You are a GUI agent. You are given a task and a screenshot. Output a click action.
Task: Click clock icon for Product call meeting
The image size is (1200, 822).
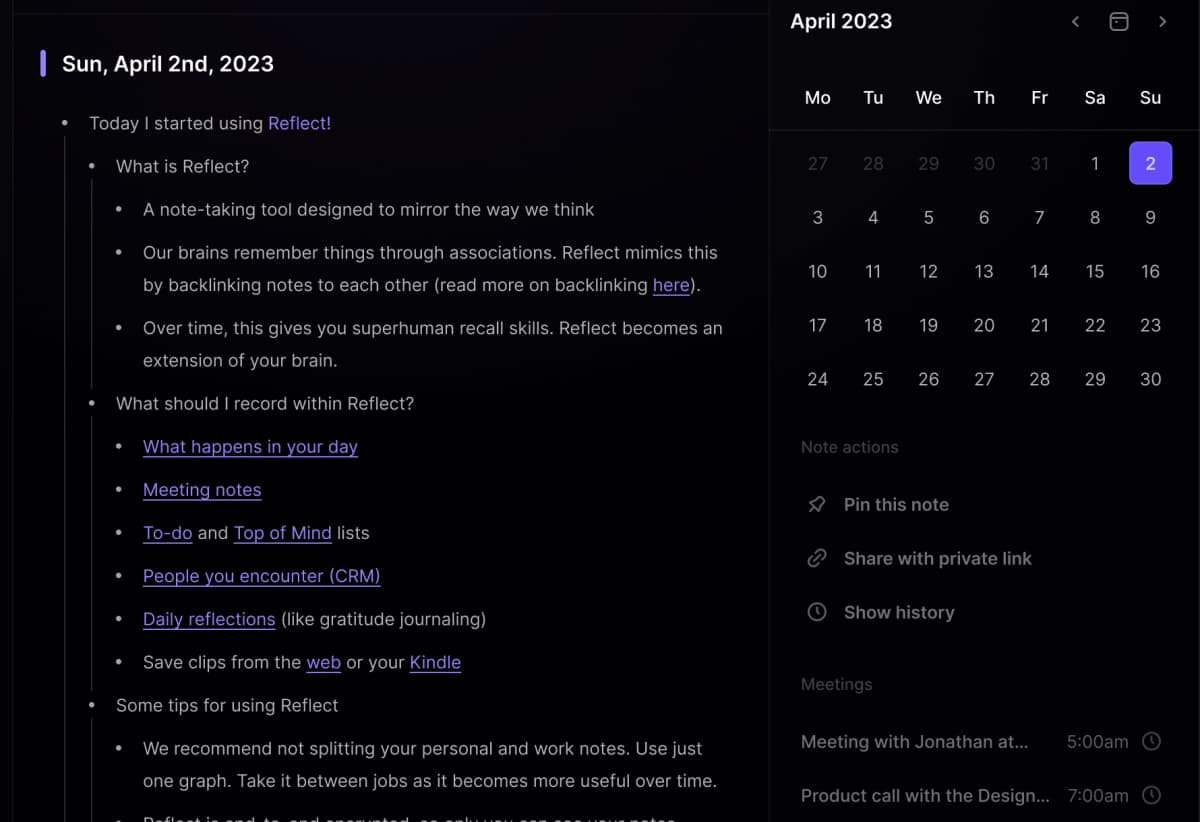[1152, 796]
